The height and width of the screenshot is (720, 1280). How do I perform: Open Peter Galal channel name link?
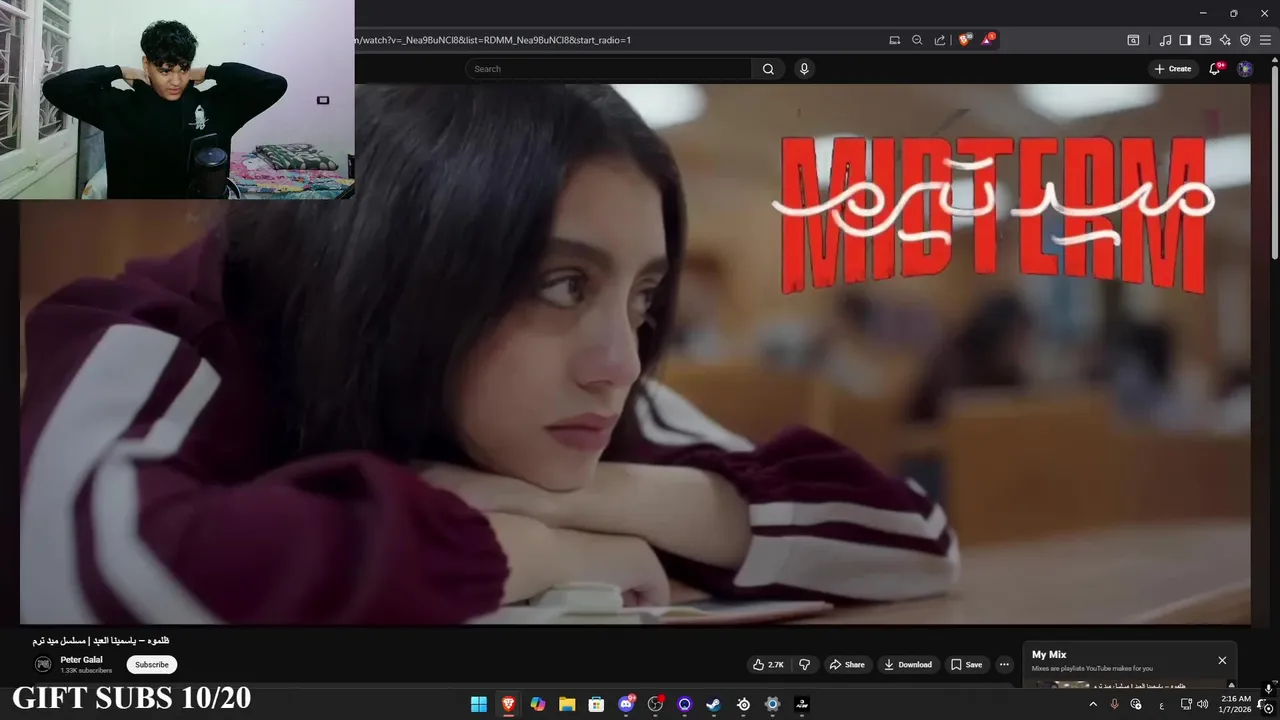(81, 660)
